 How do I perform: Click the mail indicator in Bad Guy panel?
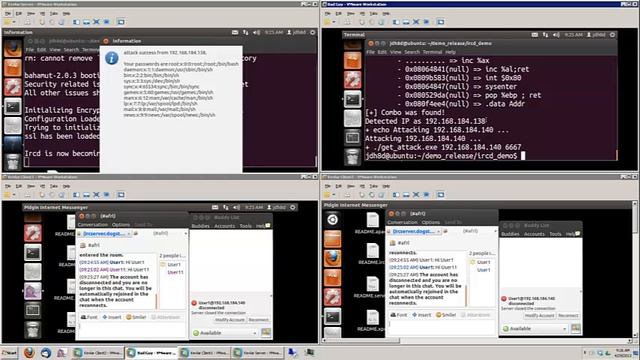(535, 35)
